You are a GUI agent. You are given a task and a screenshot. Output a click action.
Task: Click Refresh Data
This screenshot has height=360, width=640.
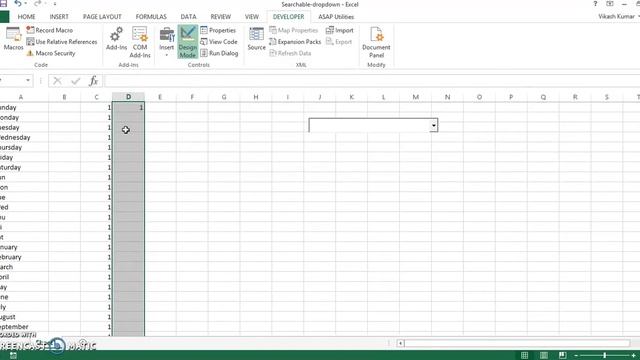coord(290,53)
